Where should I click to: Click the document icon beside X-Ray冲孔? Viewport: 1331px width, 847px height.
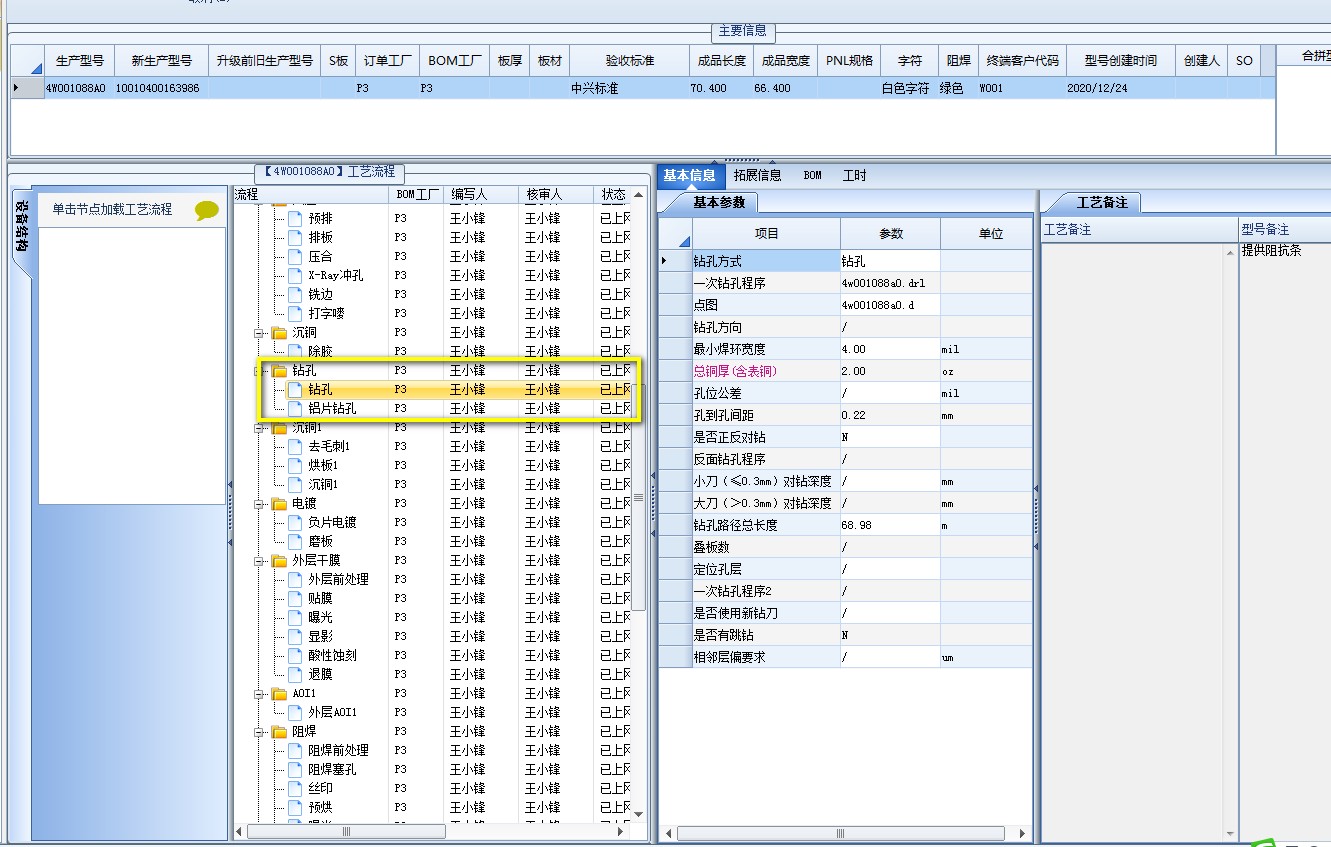(294, 275)
